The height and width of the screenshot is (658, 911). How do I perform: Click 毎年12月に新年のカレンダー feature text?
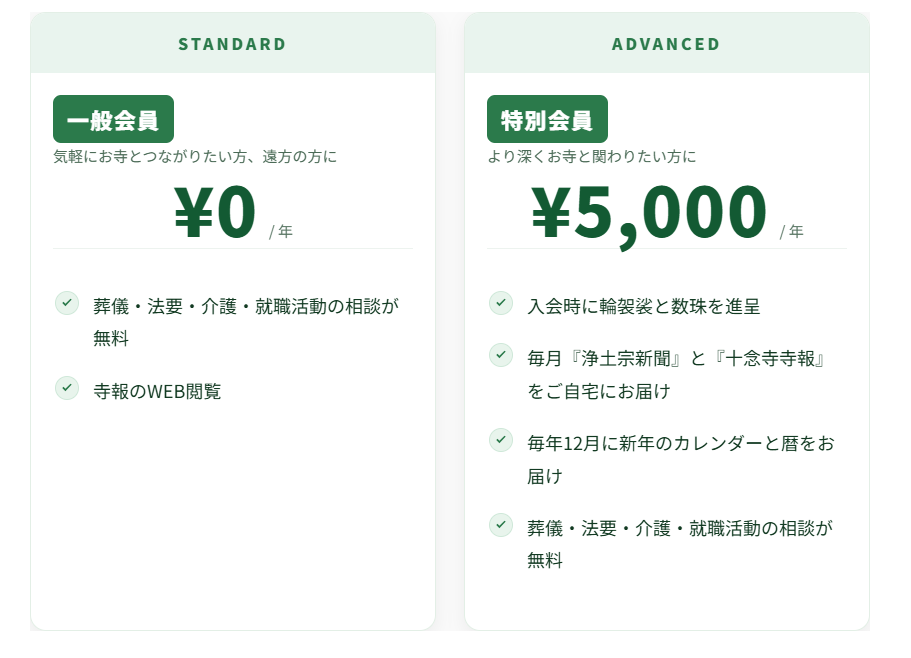point(680,443)
